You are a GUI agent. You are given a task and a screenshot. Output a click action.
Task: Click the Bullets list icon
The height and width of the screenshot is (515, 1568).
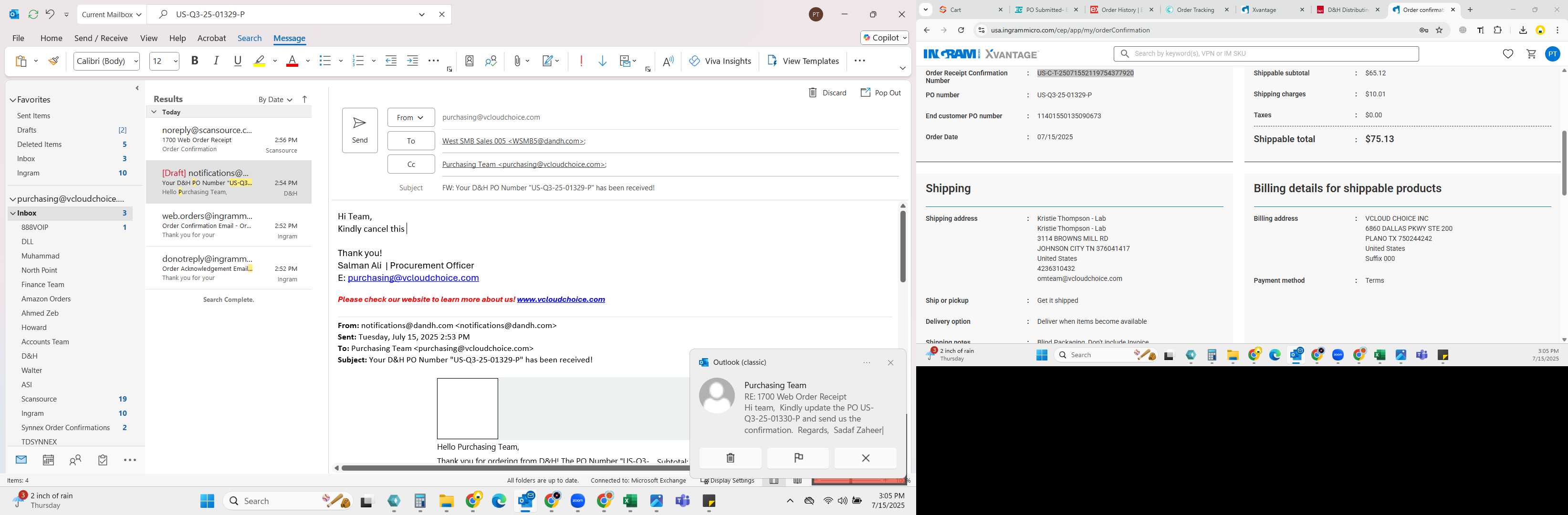click(325, 61)
